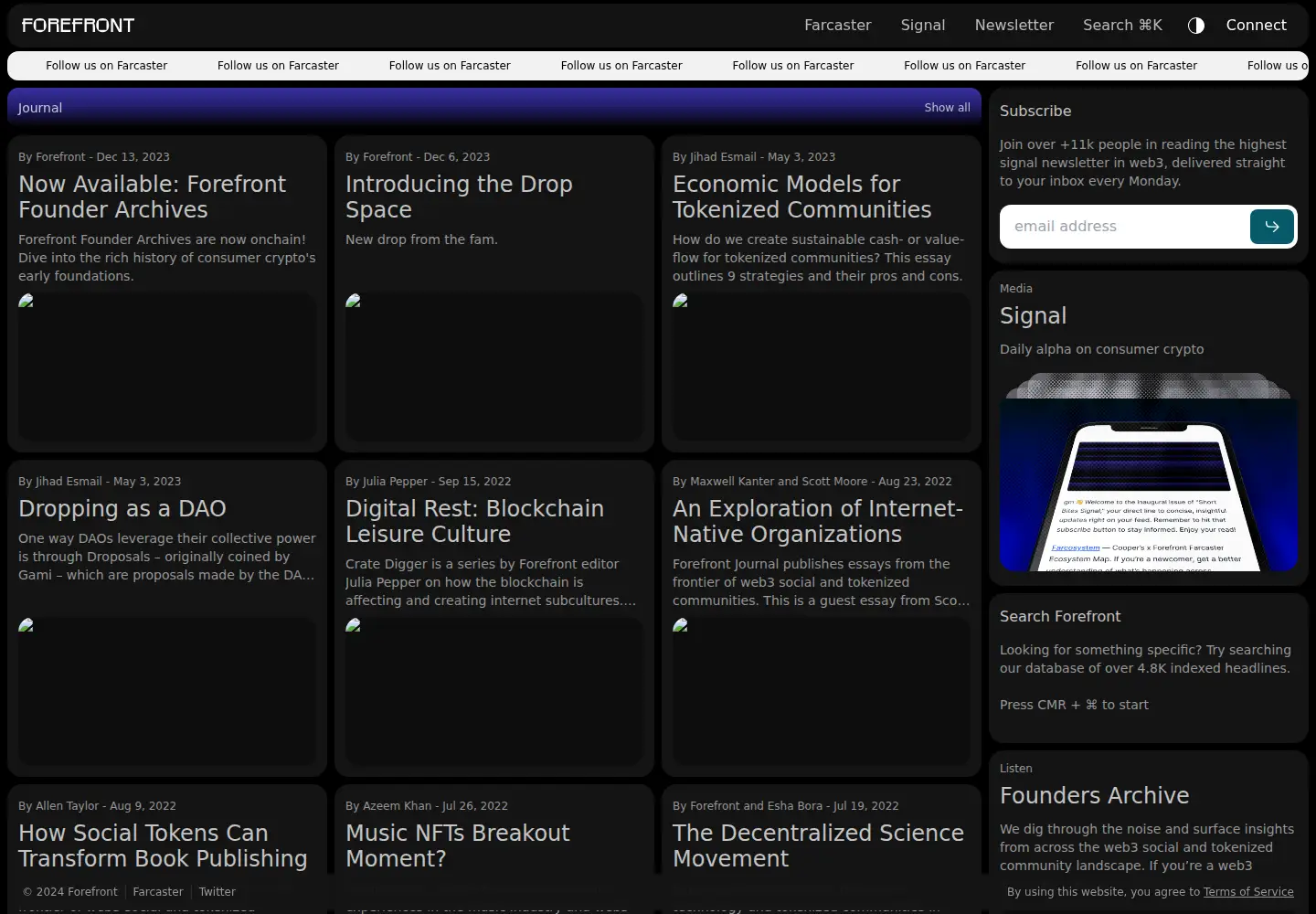Open Twitter link in the footer

(x=217, y=892)
